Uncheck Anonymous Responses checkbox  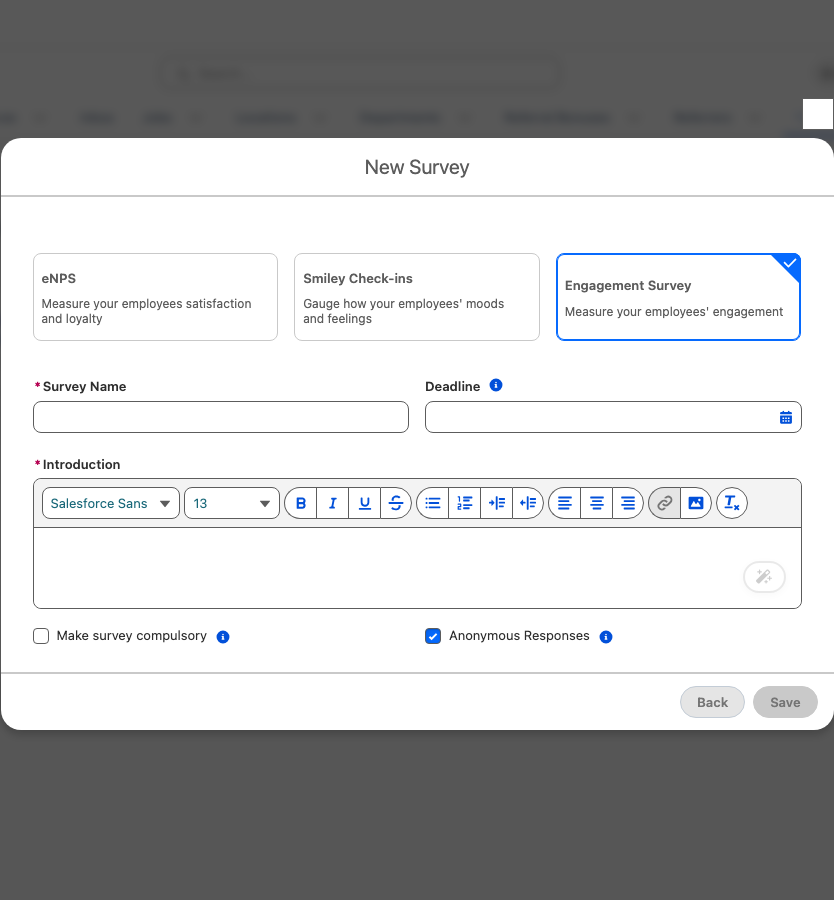pos(433,636)
